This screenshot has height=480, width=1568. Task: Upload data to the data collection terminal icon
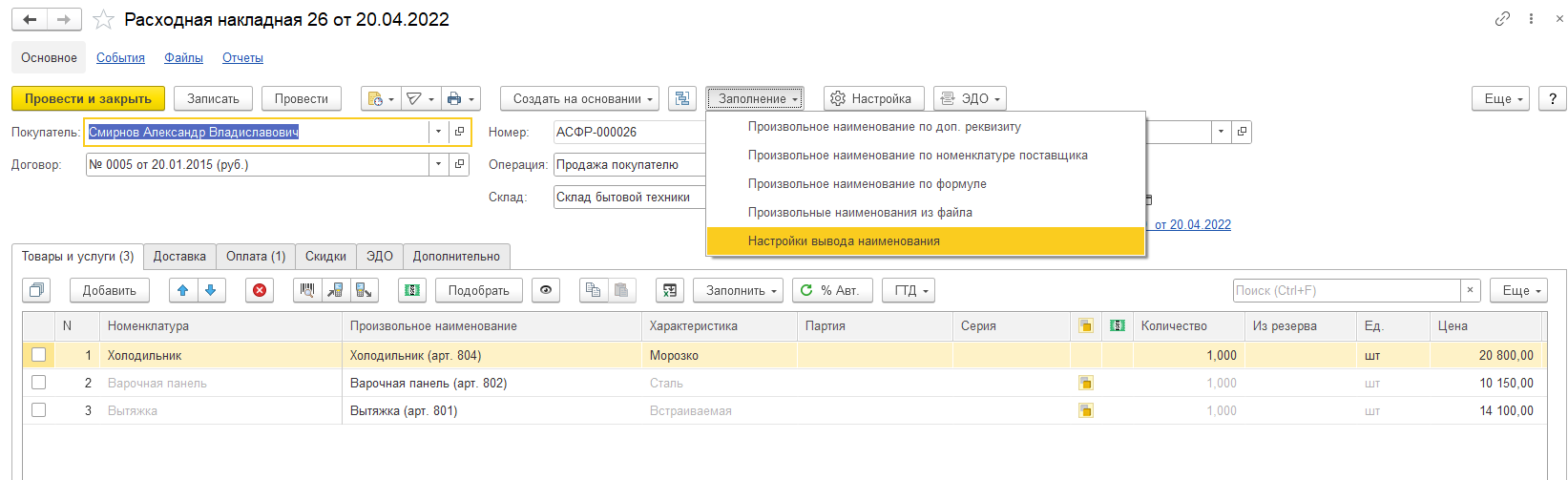tap(364, 290)
